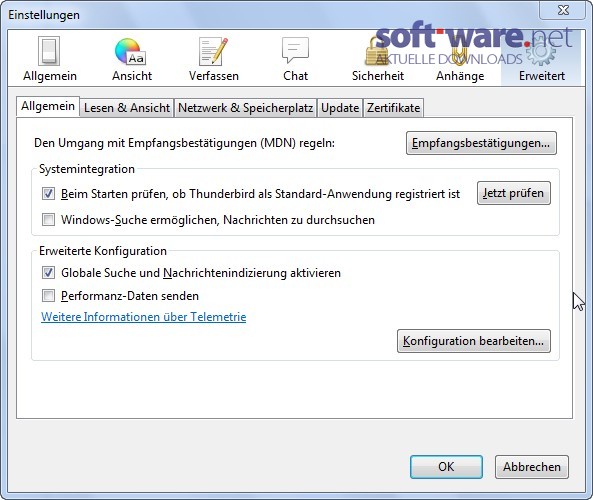The image size is (593, 500).
Task: Click the Jetzt prüfen button
Action: pyautogui.click(x=514, y=193)
